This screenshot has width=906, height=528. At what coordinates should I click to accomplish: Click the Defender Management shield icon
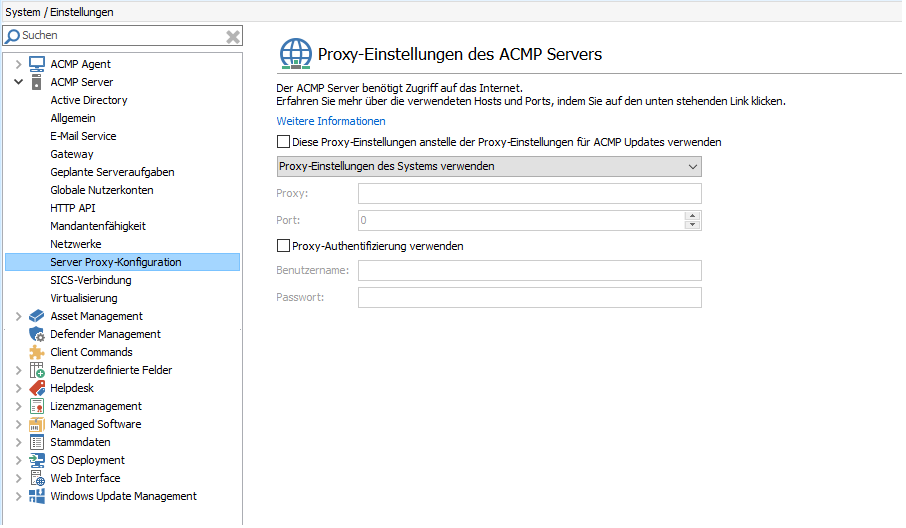[x=36, y=334]
